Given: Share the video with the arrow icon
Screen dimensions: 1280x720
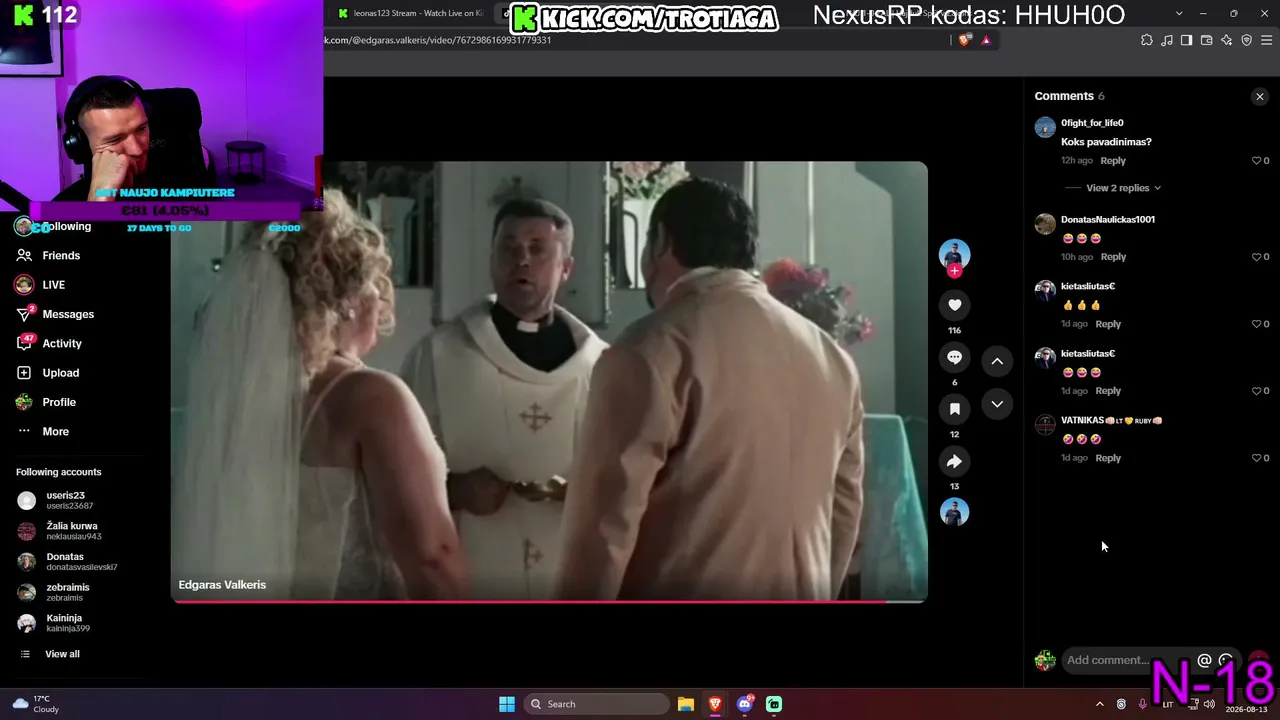Looking at the screenshot, I should coord(954,461).
